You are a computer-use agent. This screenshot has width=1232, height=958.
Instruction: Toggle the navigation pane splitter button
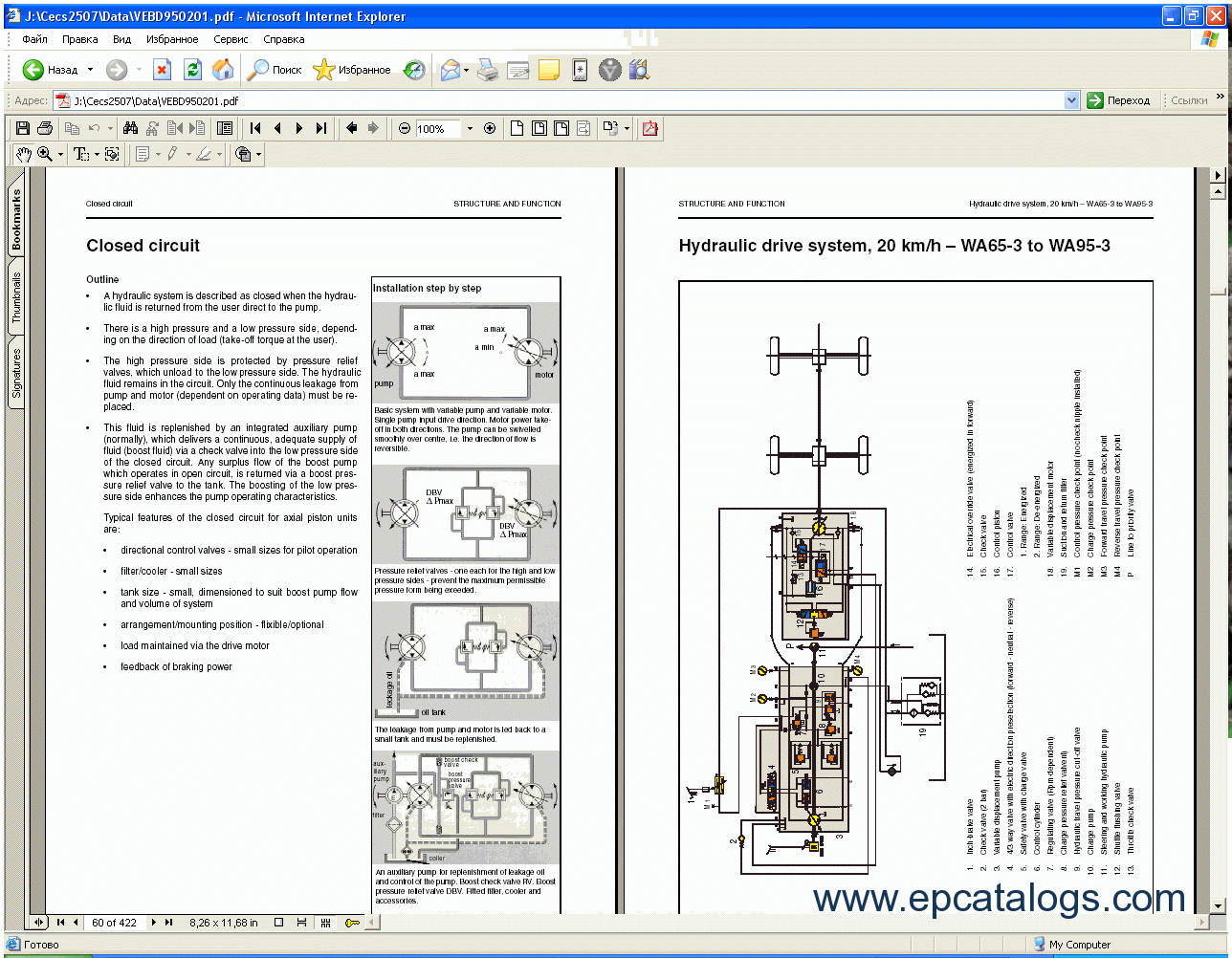click(38, 923)
